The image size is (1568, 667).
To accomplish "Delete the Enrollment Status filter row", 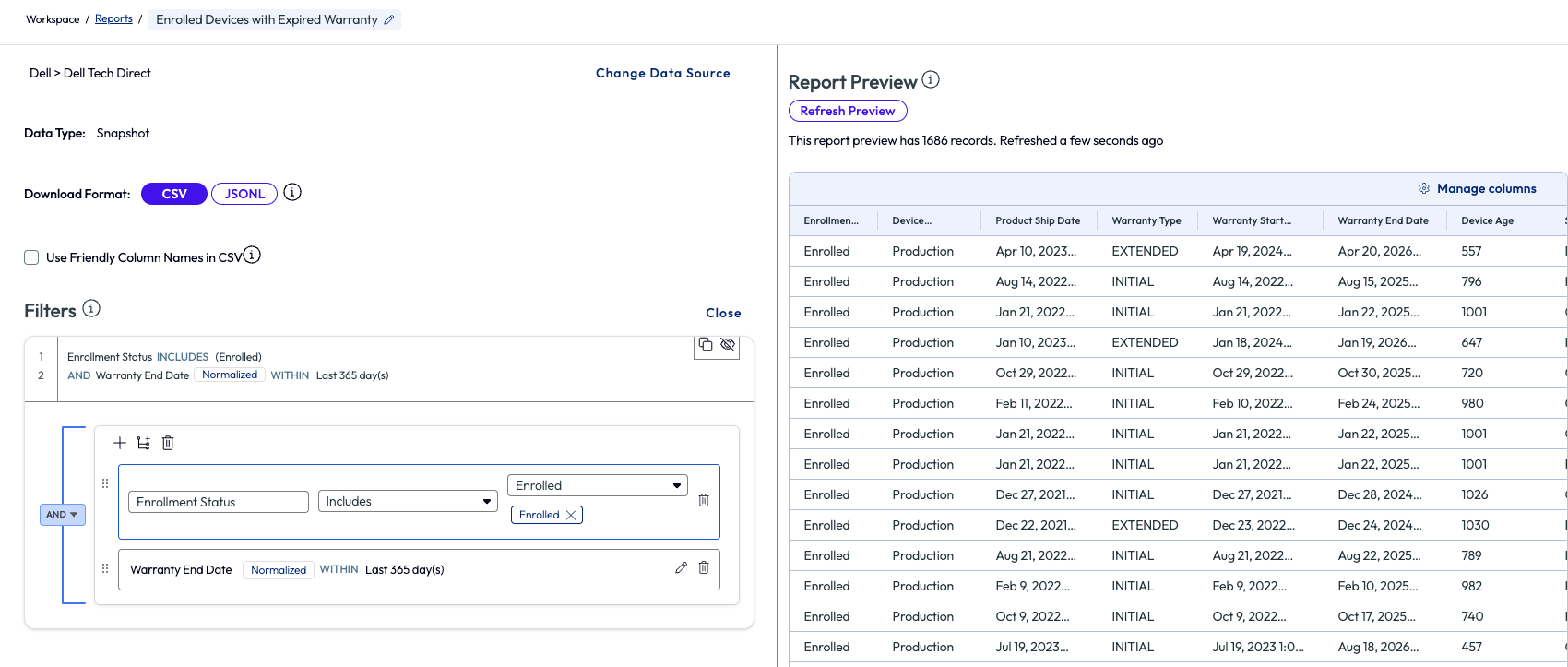I will coord(704,500).
